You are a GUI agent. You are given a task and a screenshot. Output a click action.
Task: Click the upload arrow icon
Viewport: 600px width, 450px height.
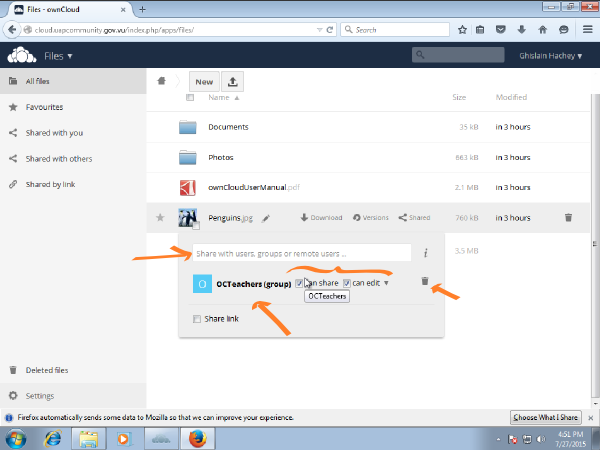232,82
